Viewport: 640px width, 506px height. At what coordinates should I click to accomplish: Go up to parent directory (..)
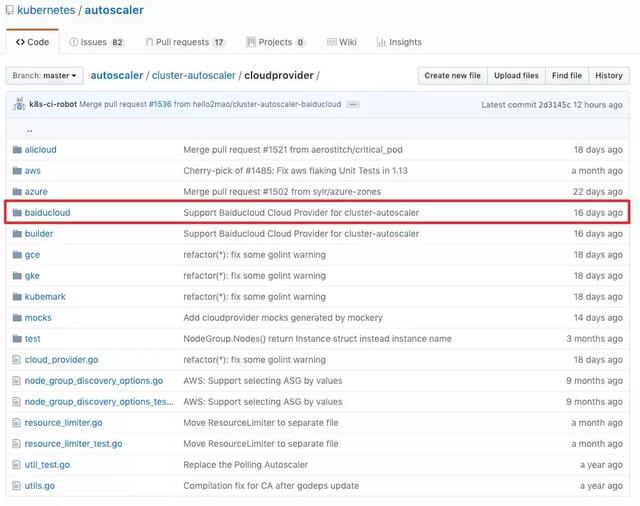pyautogui.click(x=29, y=130)
